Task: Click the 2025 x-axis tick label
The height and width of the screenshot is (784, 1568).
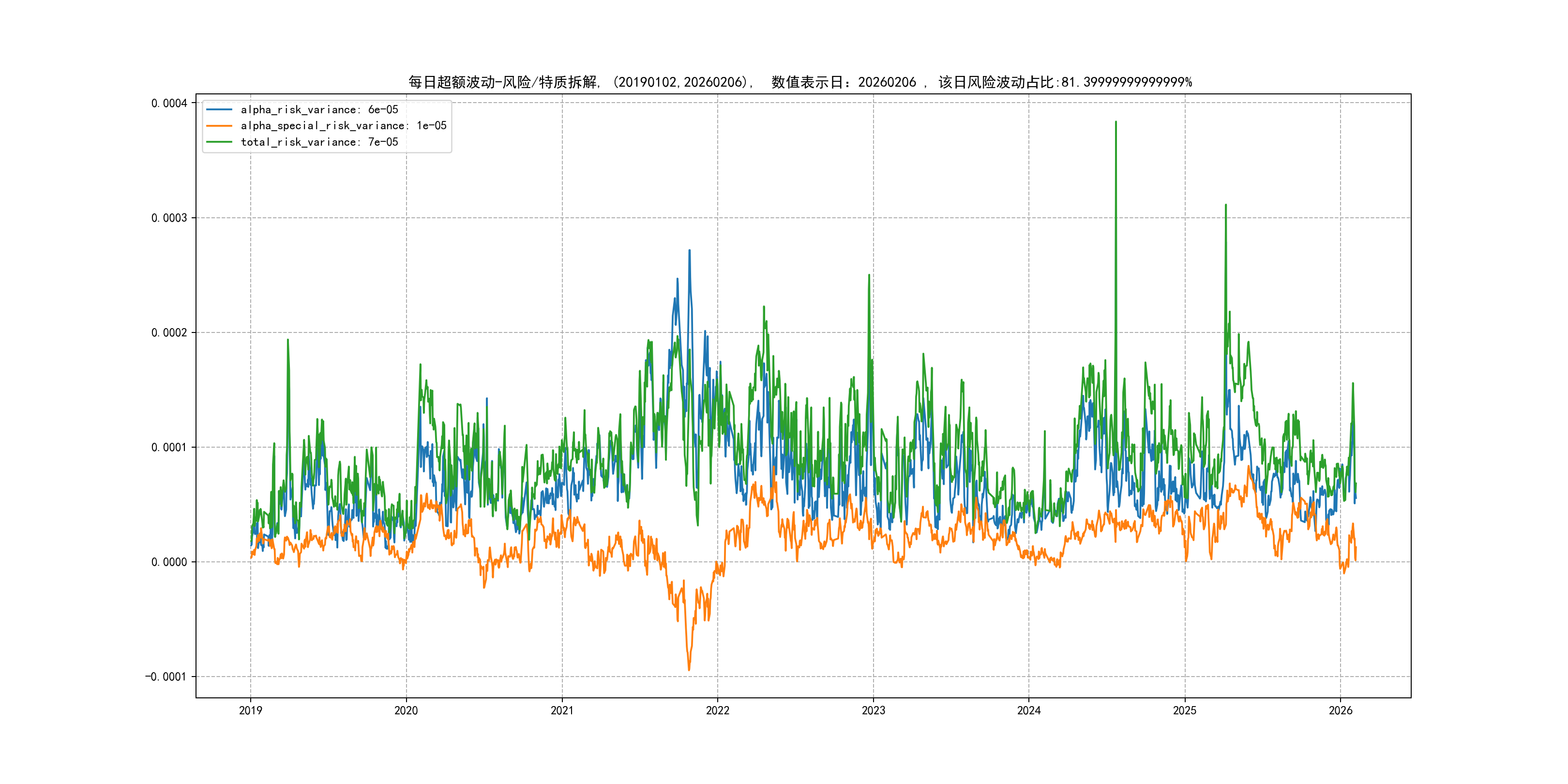Action: click(1185, 710)
